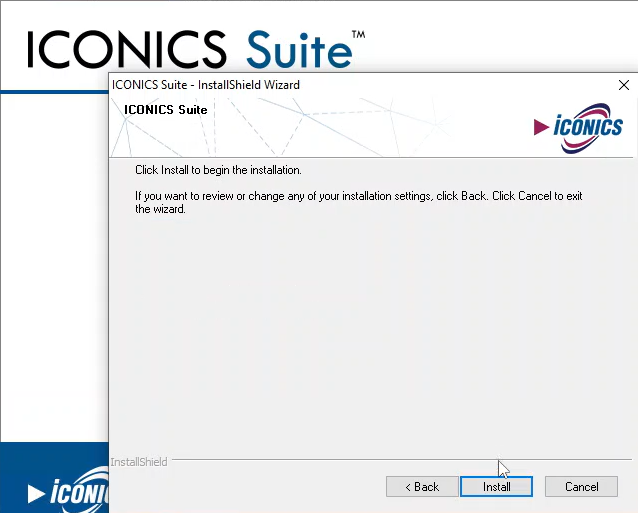Click the ICONICS logo in dialog header
This screenshot has height=513, width=638.
click(578, 126)
